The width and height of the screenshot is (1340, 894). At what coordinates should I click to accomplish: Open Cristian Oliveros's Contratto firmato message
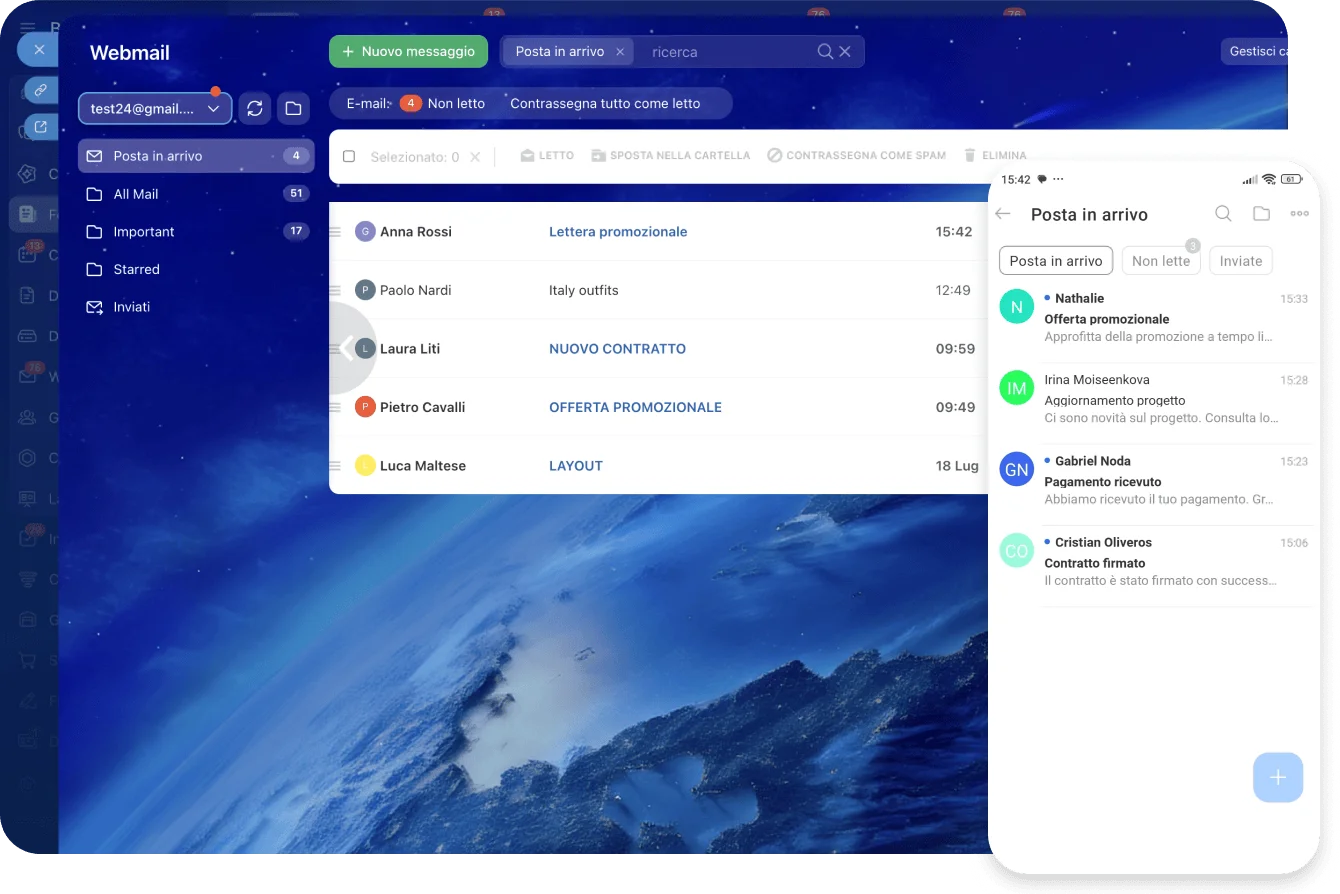[x=1155, y=562]
